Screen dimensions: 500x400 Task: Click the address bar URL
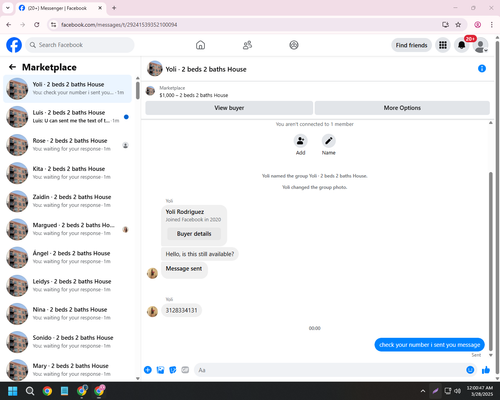coord(119,25)
